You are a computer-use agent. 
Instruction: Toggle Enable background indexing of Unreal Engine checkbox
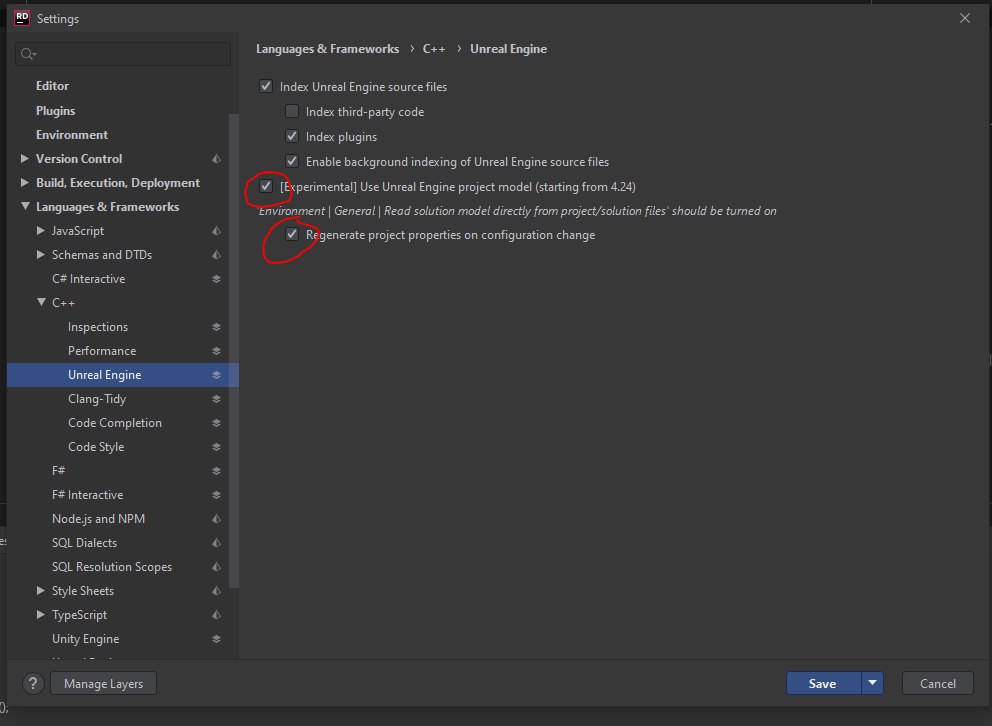point(292,161)
